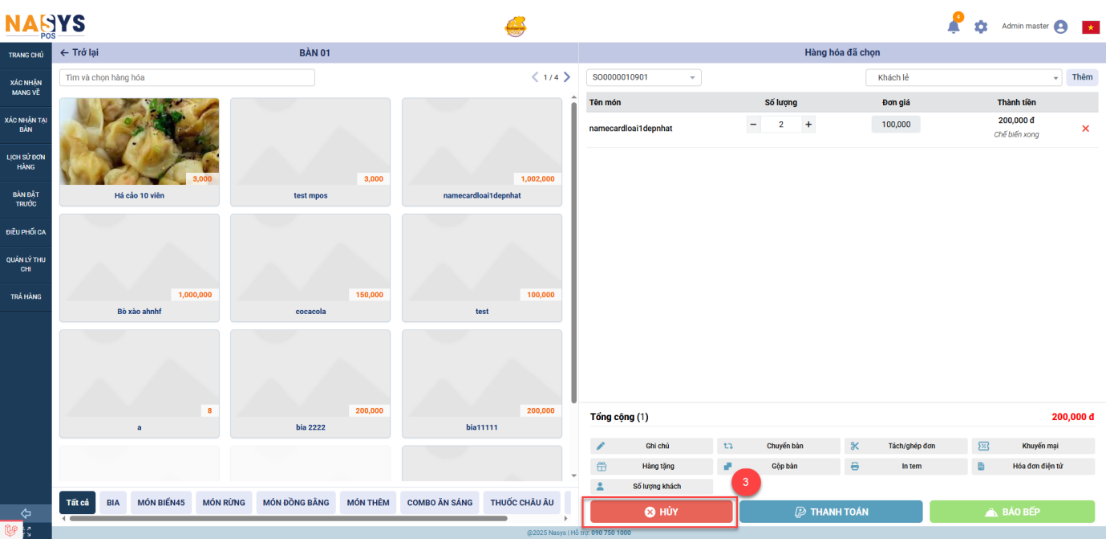This screenshot has height=539, width=1108.
Task: Remove namecardloai1depnhat with the red X
Action: [1086, 128]
